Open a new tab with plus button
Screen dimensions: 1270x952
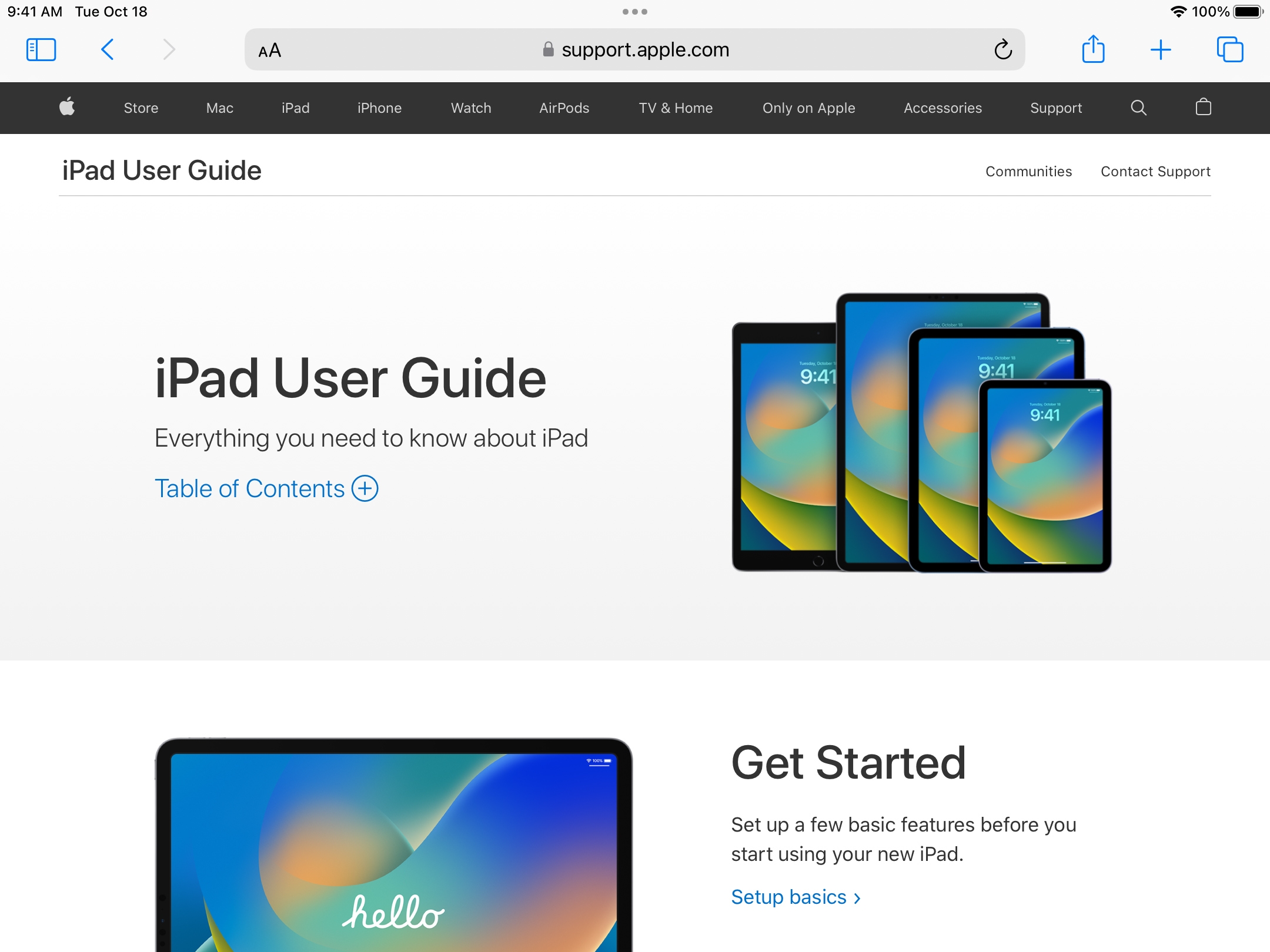1161,50
